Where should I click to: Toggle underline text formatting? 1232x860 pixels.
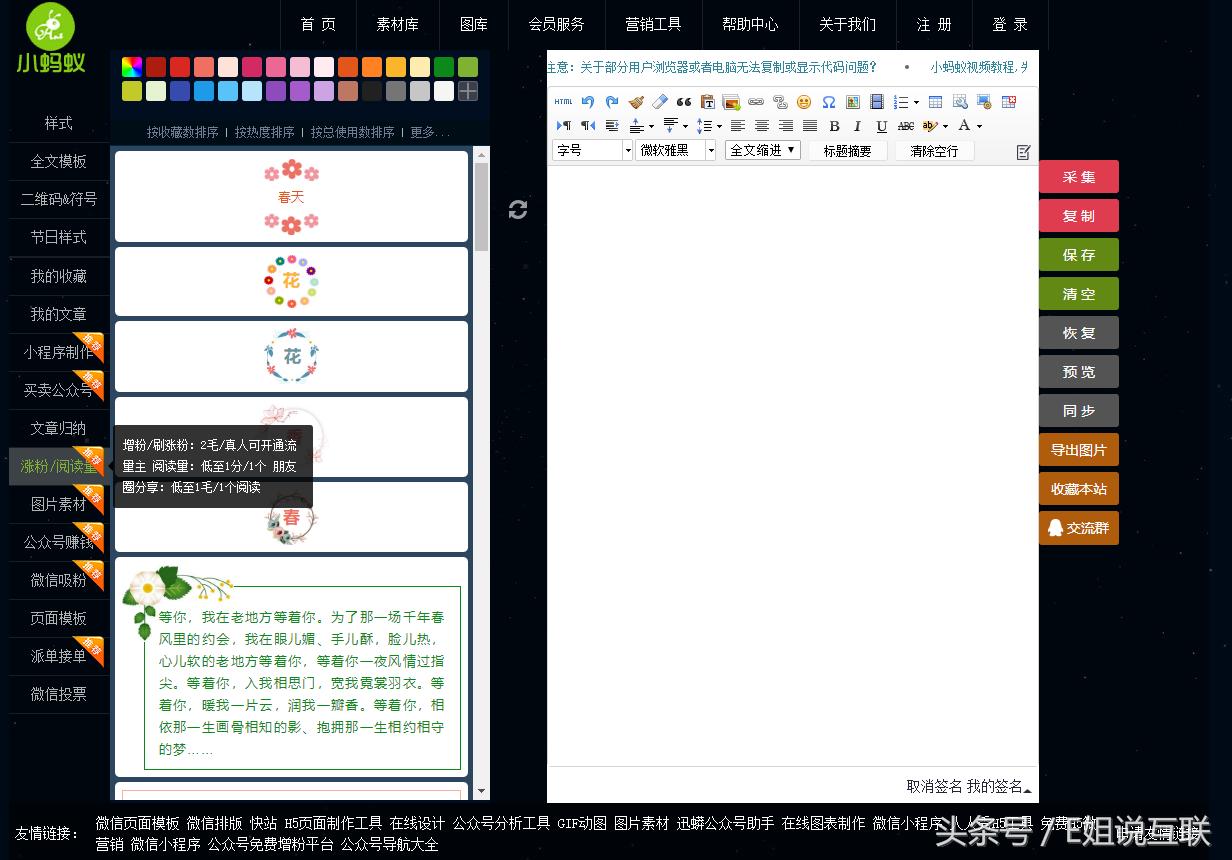pos(881,125)
